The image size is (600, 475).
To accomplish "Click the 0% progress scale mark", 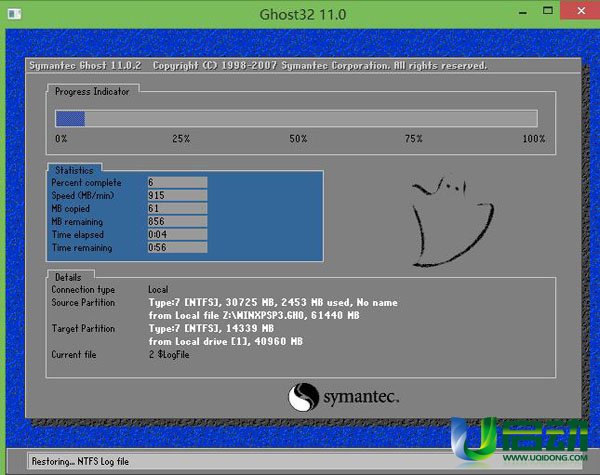I will 61,139.
